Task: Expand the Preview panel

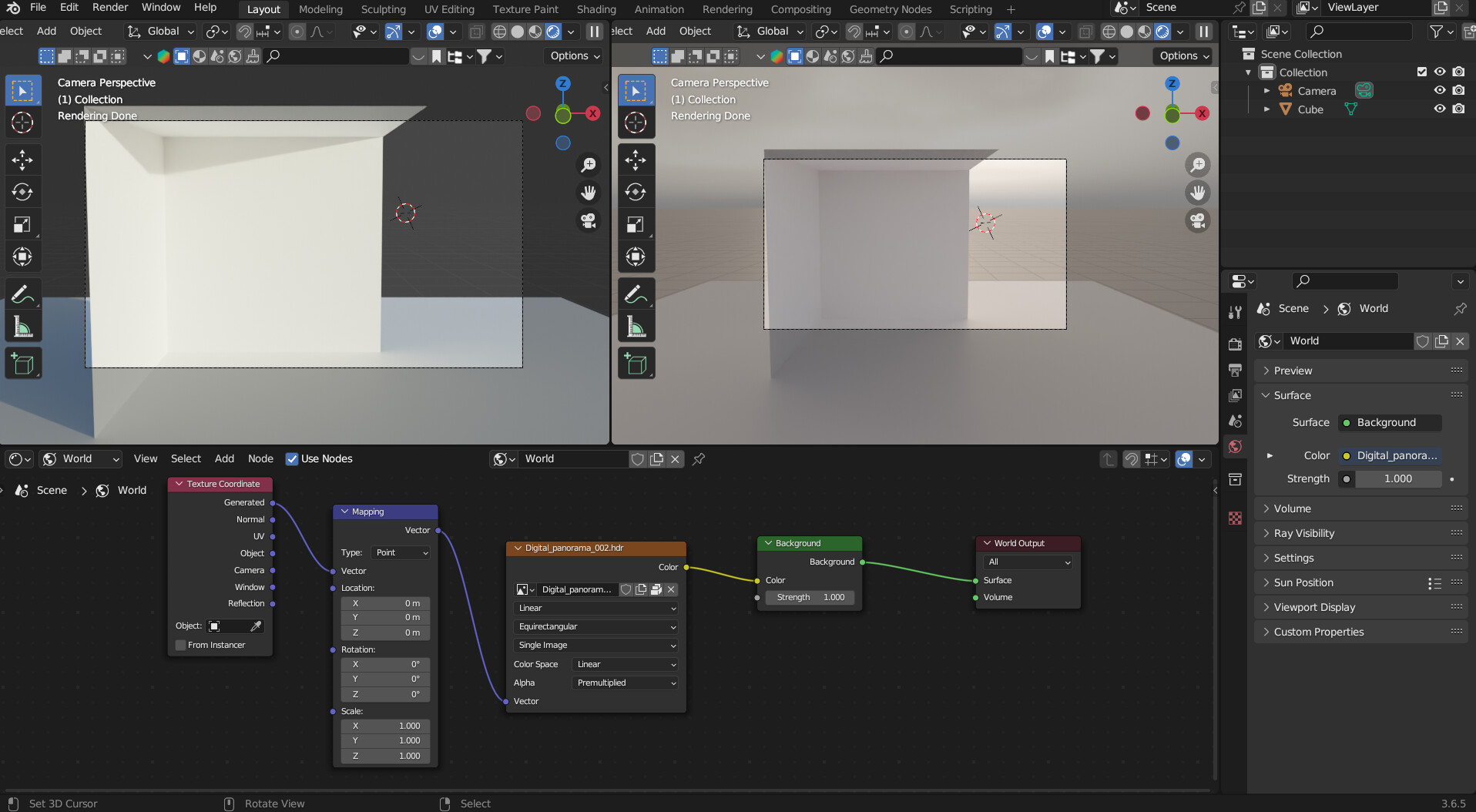Action: (x=1361, y=371)
